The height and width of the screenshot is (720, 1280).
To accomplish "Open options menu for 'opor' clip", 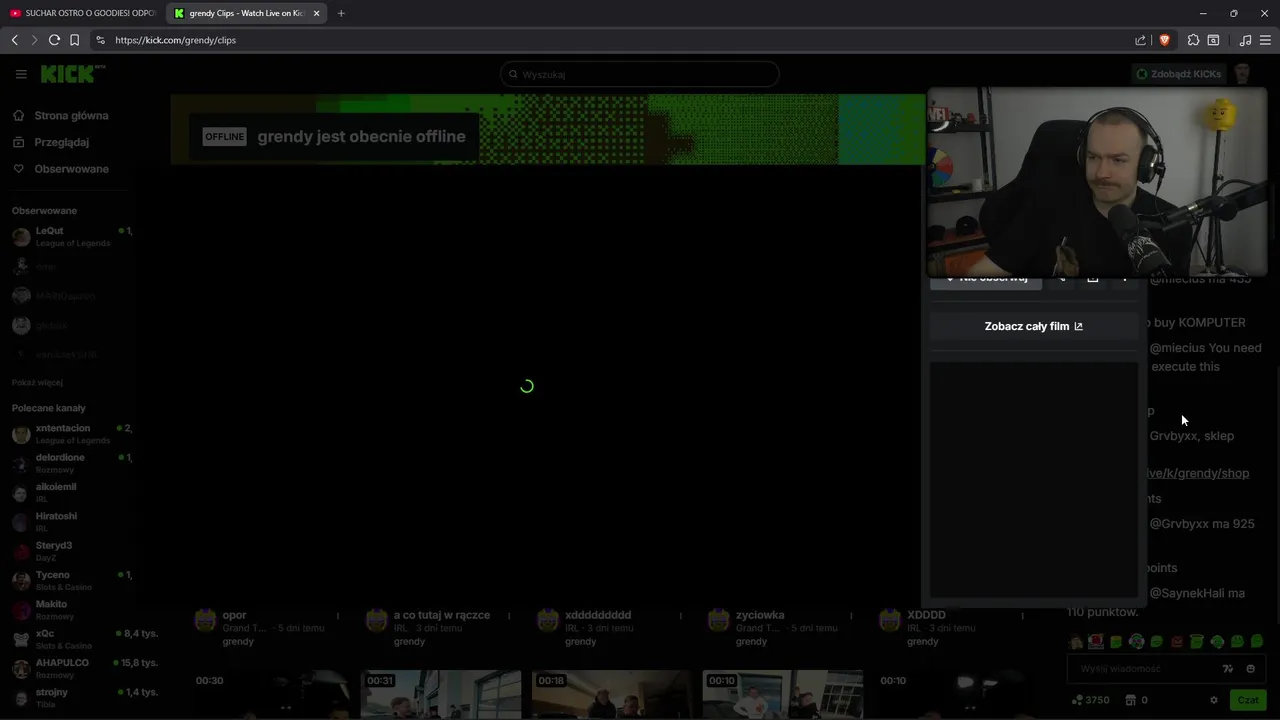I will click(x=338, y=616).
